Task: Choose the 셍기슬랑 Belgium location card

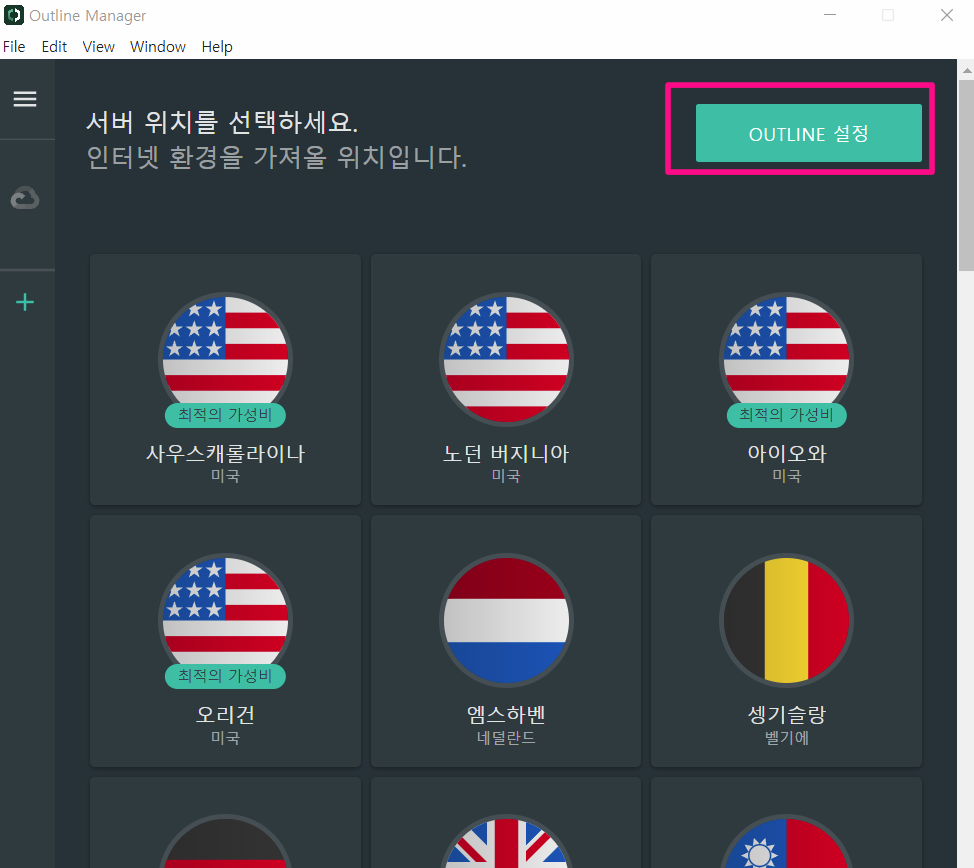Action: 786,641
